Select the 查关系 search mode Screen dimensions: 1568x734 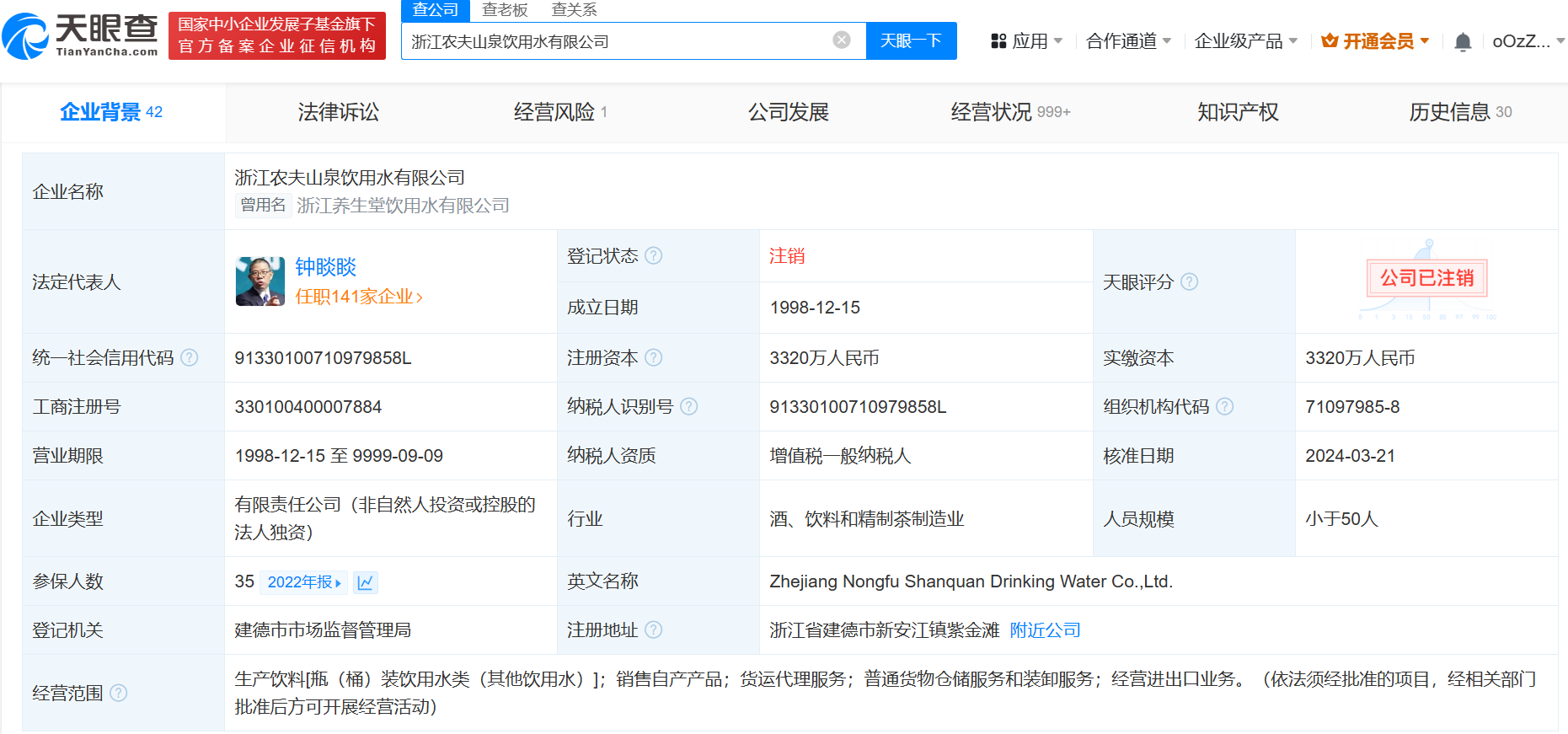tap(575, 10)
